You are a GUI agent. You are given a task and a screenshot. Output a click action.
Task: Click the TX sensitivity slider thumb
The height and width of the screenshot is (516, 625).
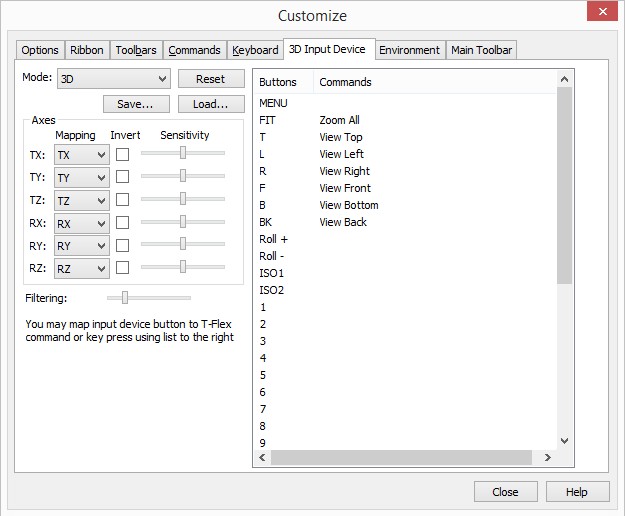coord(183,153)
